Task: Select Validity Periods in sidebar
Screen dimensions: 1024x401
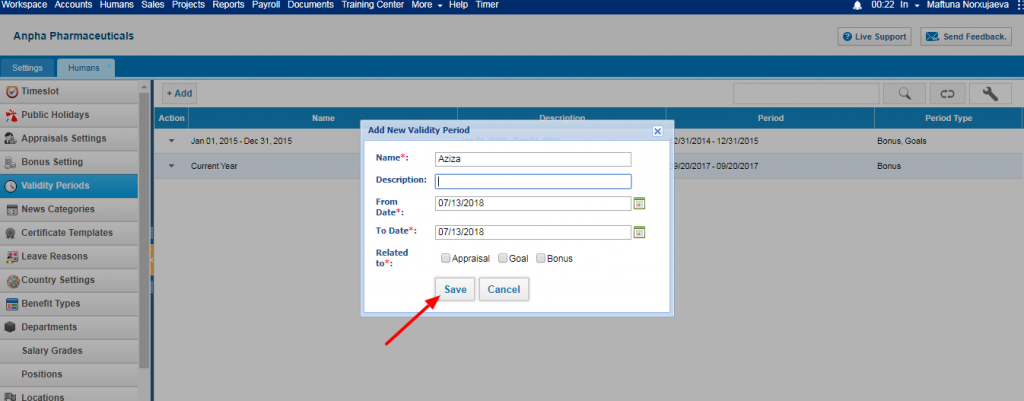Action: [x=69, y=186]
